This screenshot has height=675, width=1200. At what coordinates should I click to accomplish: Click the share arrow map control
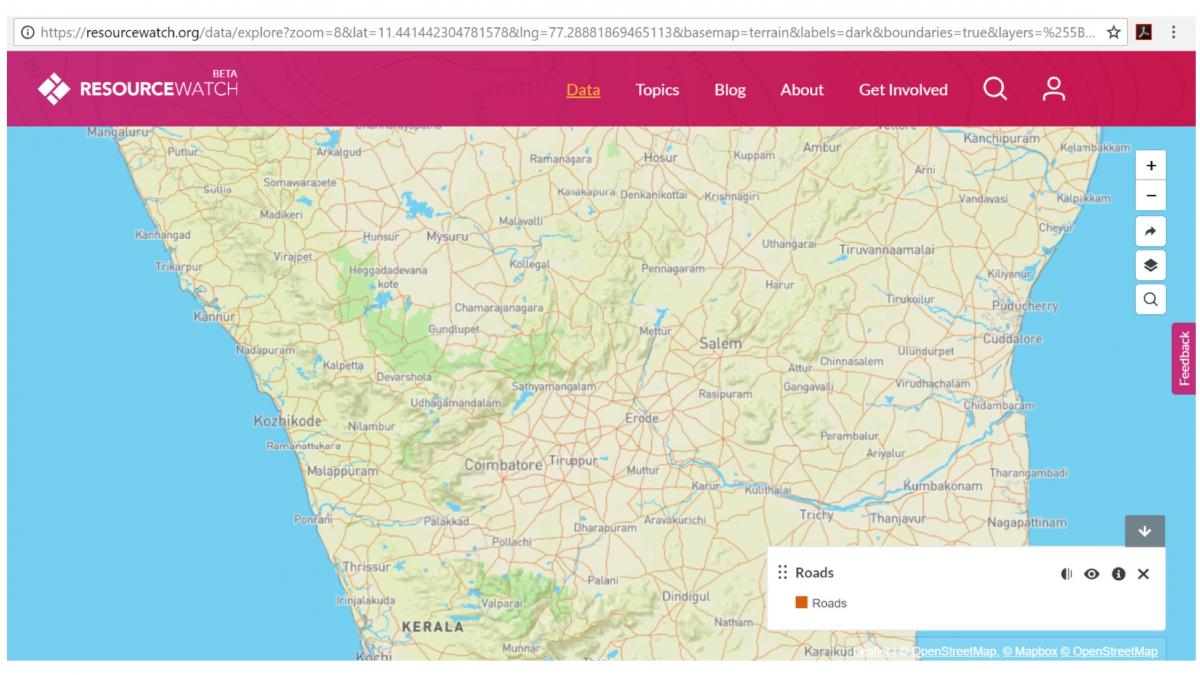pyautogui.click(x=1150, y=231)
